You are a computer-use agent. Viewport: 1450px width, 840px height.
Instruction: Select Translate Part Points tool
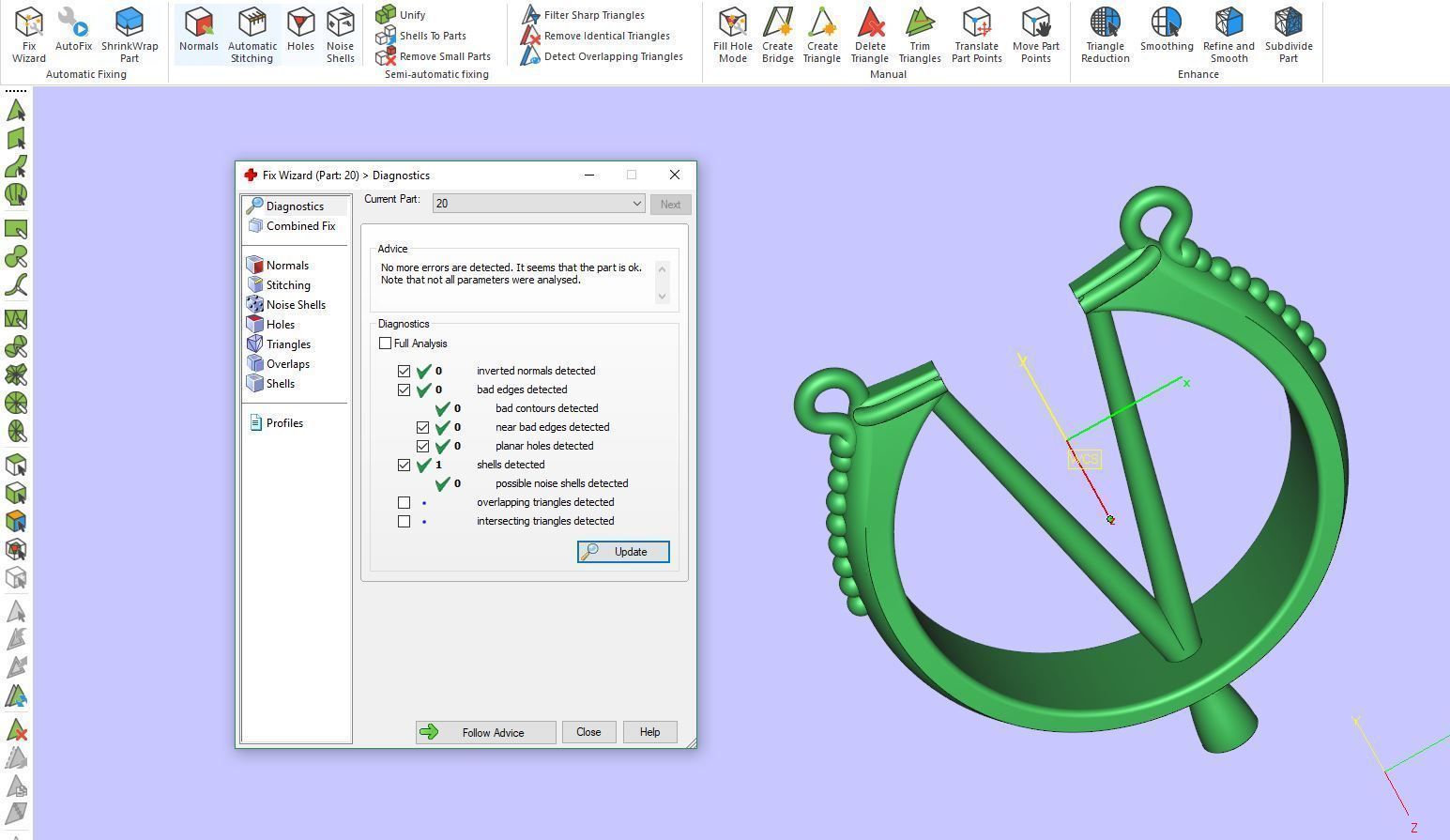pyautogui.click(x=976, y=35)
